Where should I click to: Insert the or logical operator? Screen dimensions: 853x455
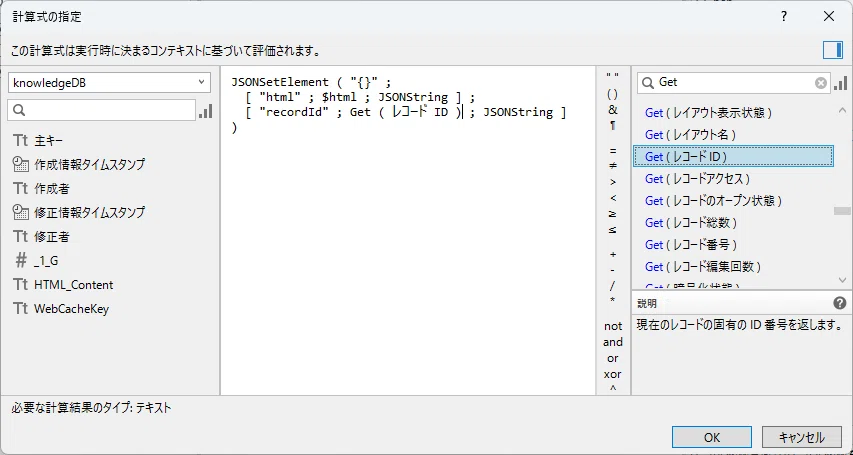[x=613, y=358]
